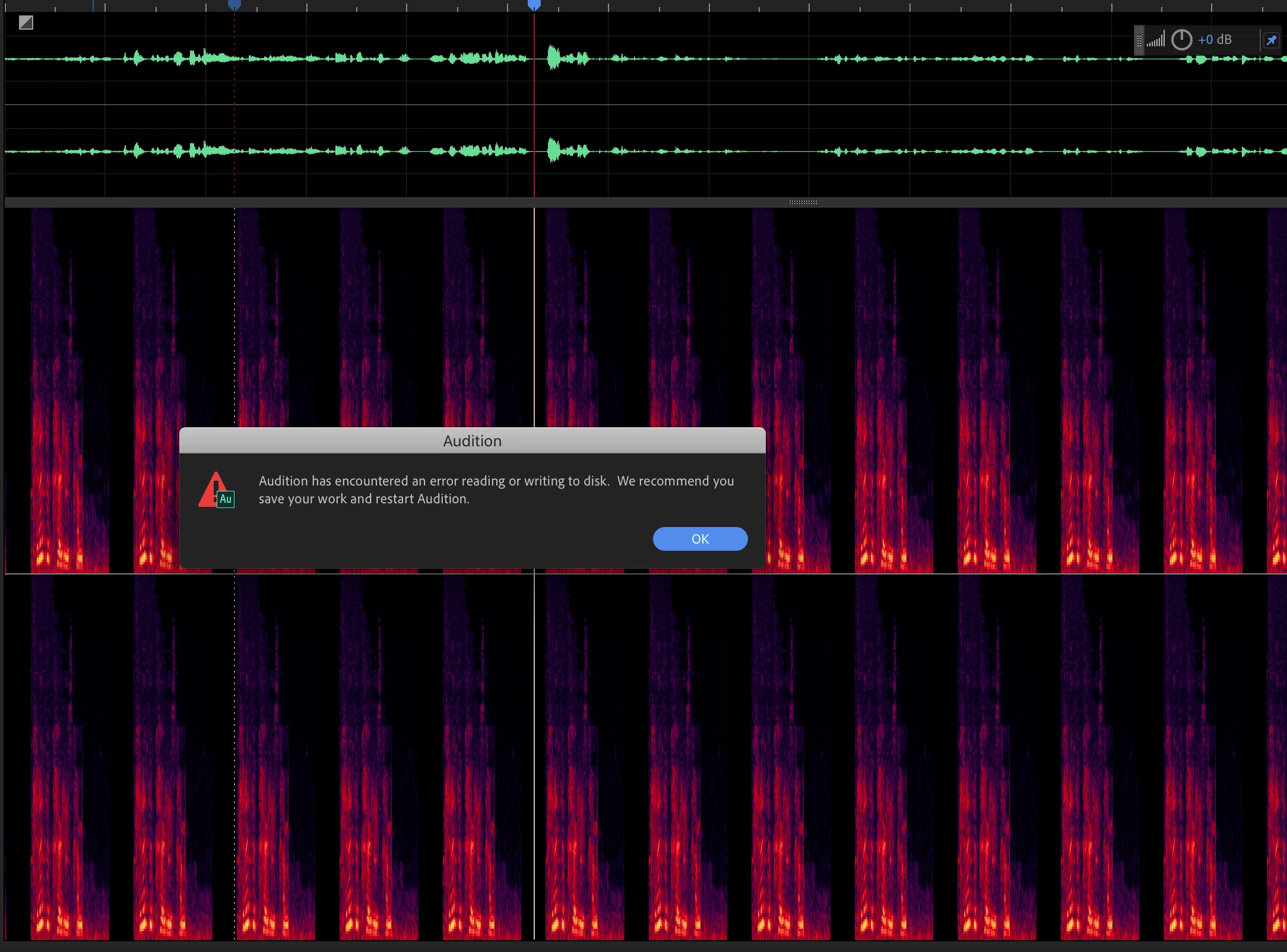Click the dimmed blue marker on the ruler

pyautogui.click(x=234, y=5)
